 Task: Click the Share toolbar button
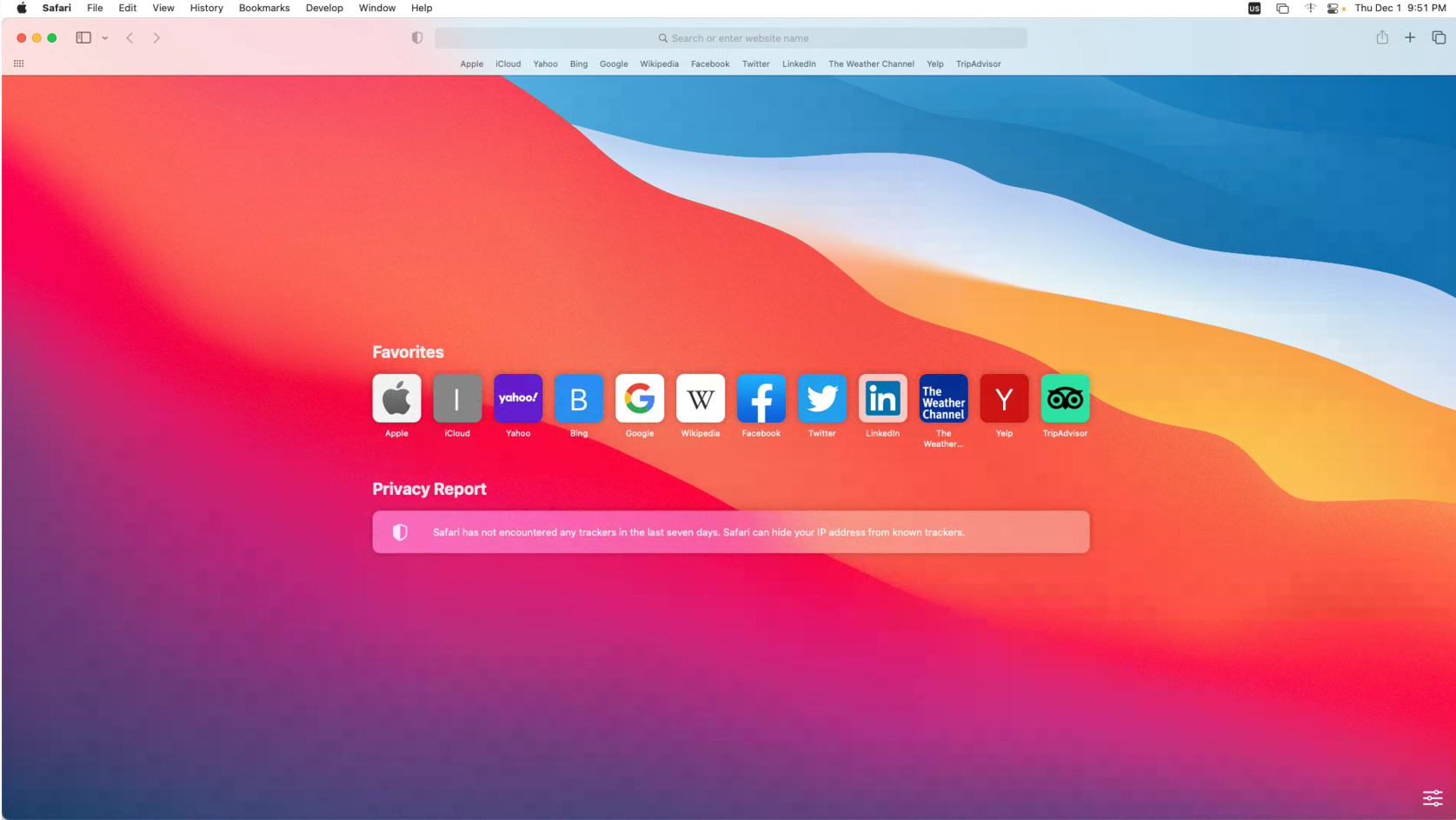1382,37
